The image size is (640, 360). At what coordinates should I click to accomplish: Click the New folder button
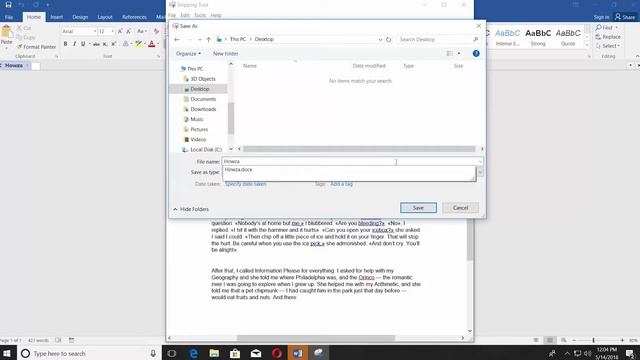point(225,54)
